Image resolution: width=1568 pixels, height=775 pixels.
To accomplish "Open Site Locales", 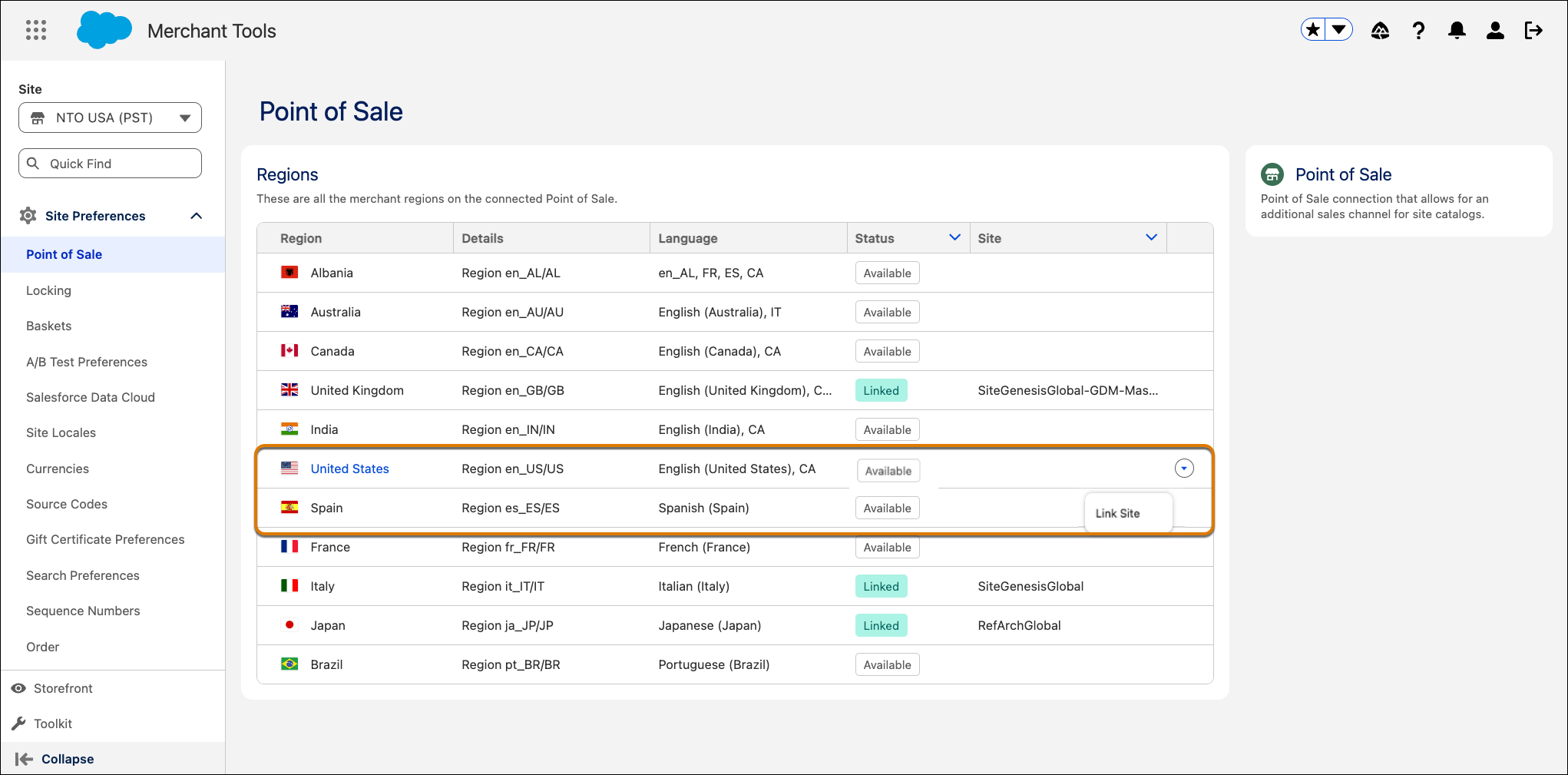I will 61,432.
